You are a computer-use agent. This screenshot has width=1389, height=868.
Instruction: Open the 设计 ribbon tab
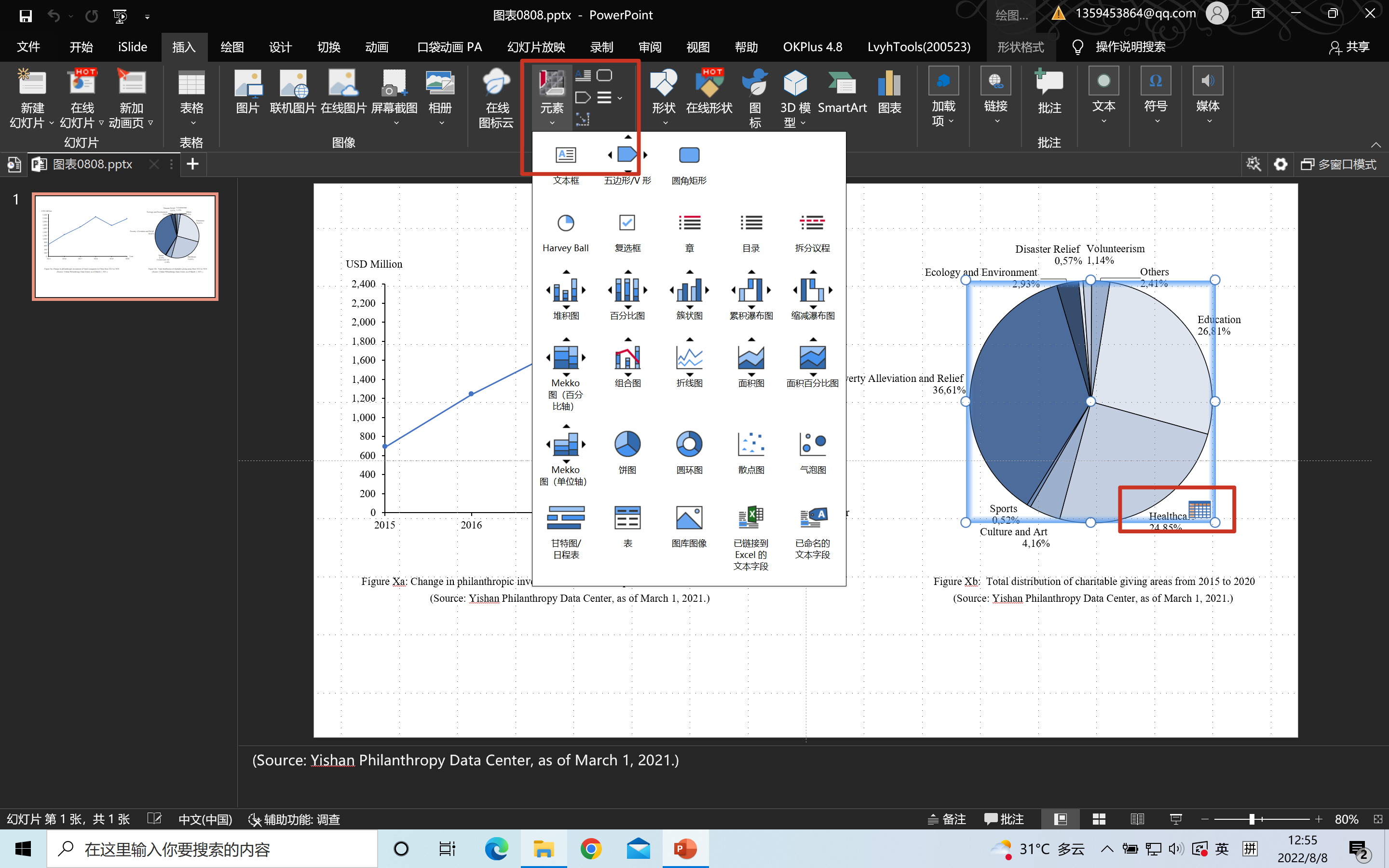280,47
